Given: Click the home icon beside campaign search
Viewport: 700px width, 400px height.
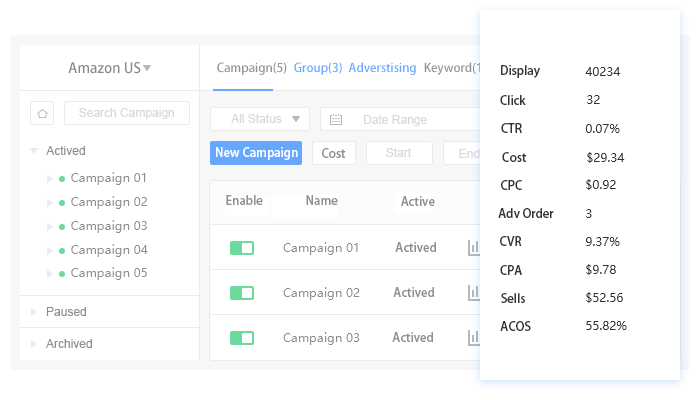Looking at the screenshot, I should [x=42, y=113].
